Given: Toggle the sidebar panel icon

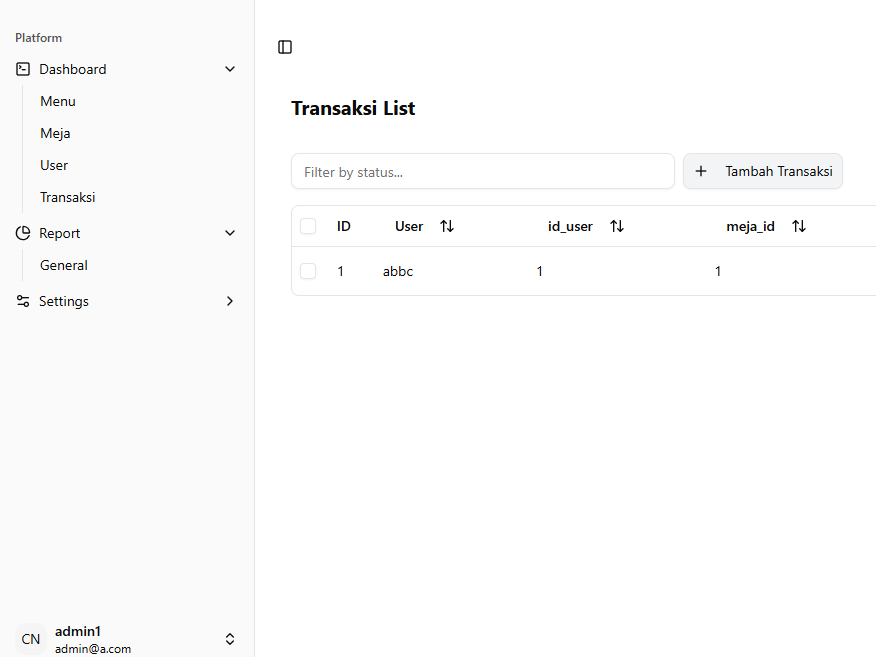Looking at the screenshot, I should point(285,47).
